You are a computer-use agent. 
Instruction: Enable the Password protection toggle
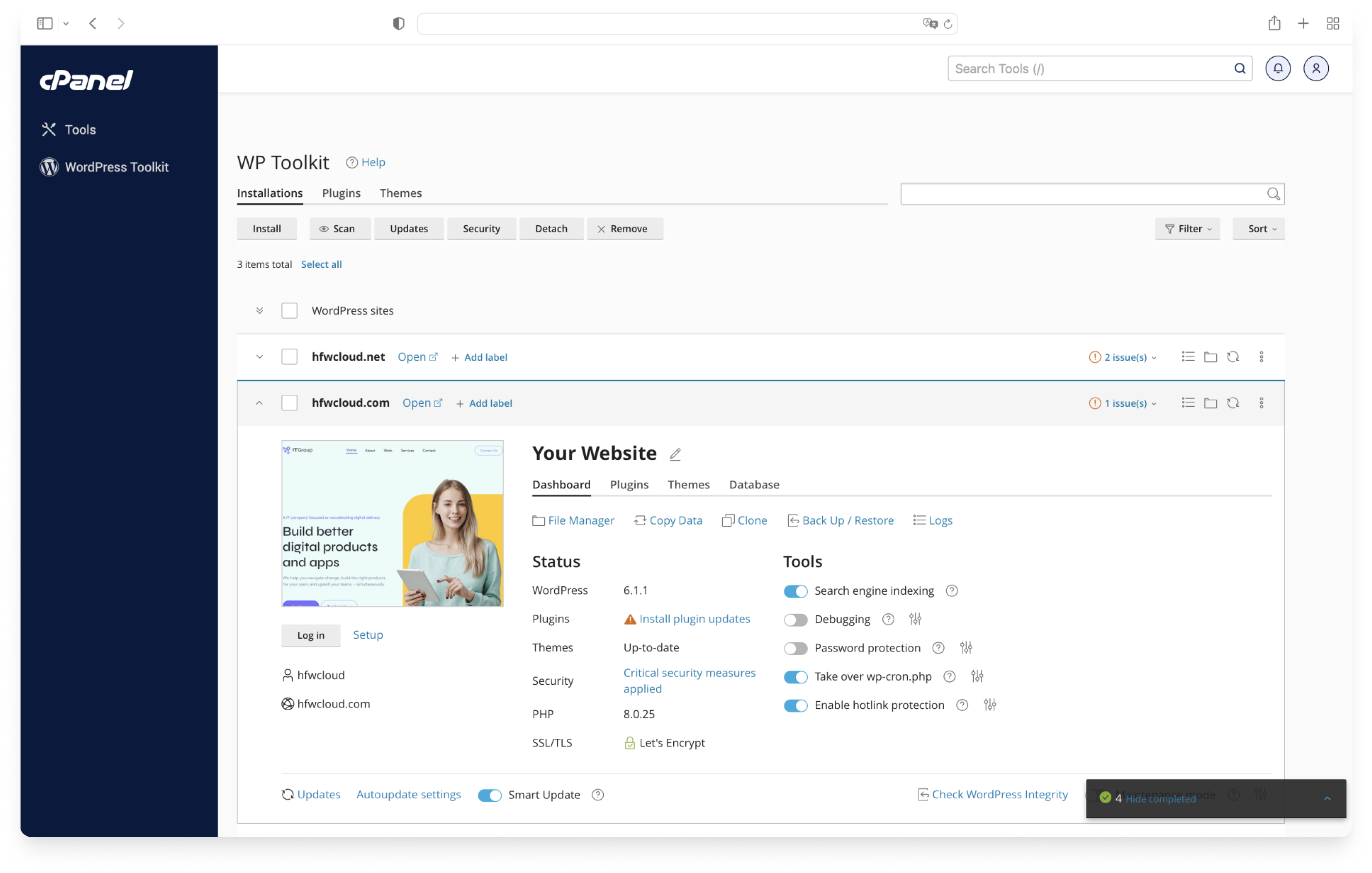pyautogui.click(x=796, y=648)
